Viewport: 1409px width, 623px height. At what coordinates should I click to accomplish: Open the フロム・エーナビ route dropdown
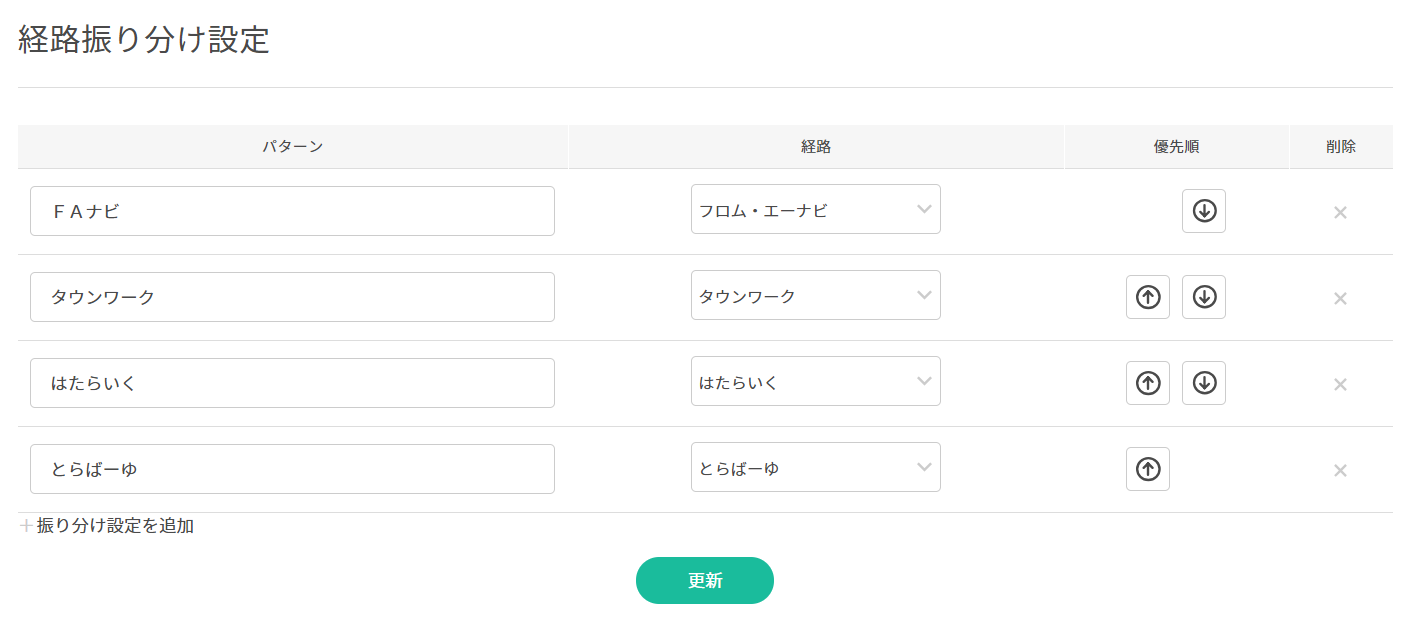[815, 210]
